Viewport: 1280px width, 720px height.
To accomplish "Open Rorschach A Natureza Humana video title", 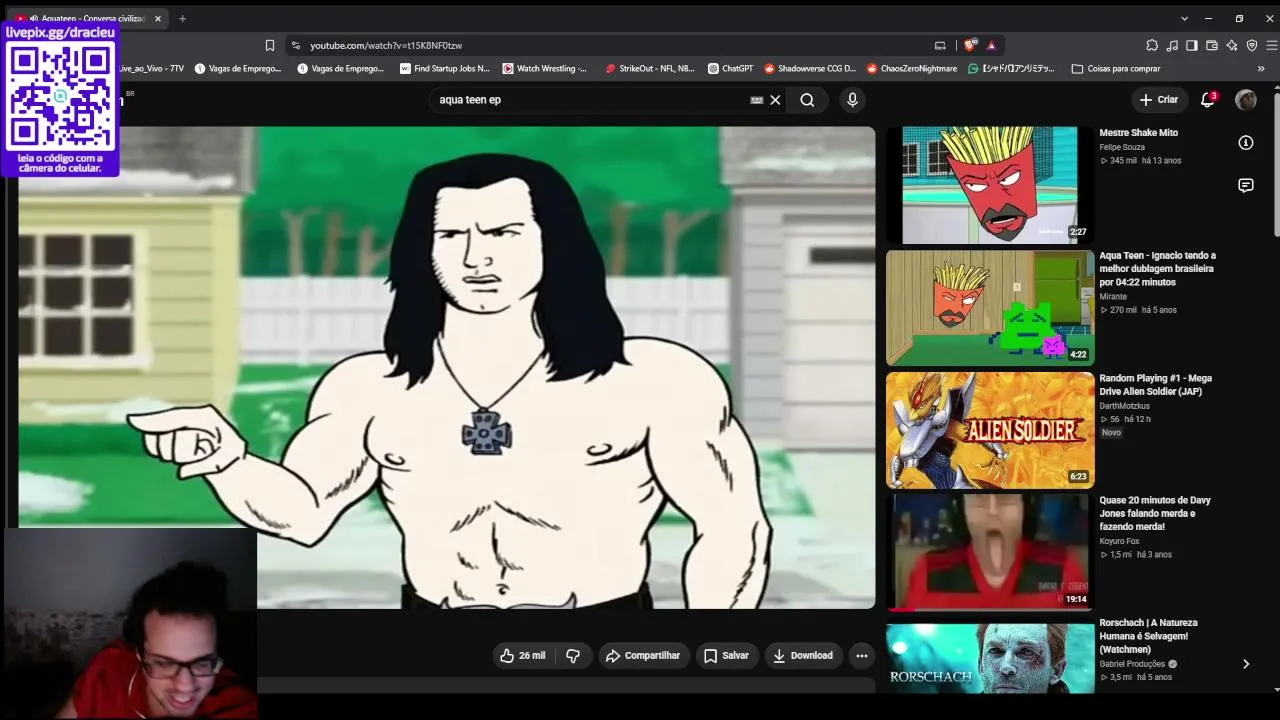I will [x=1149, y=636].
